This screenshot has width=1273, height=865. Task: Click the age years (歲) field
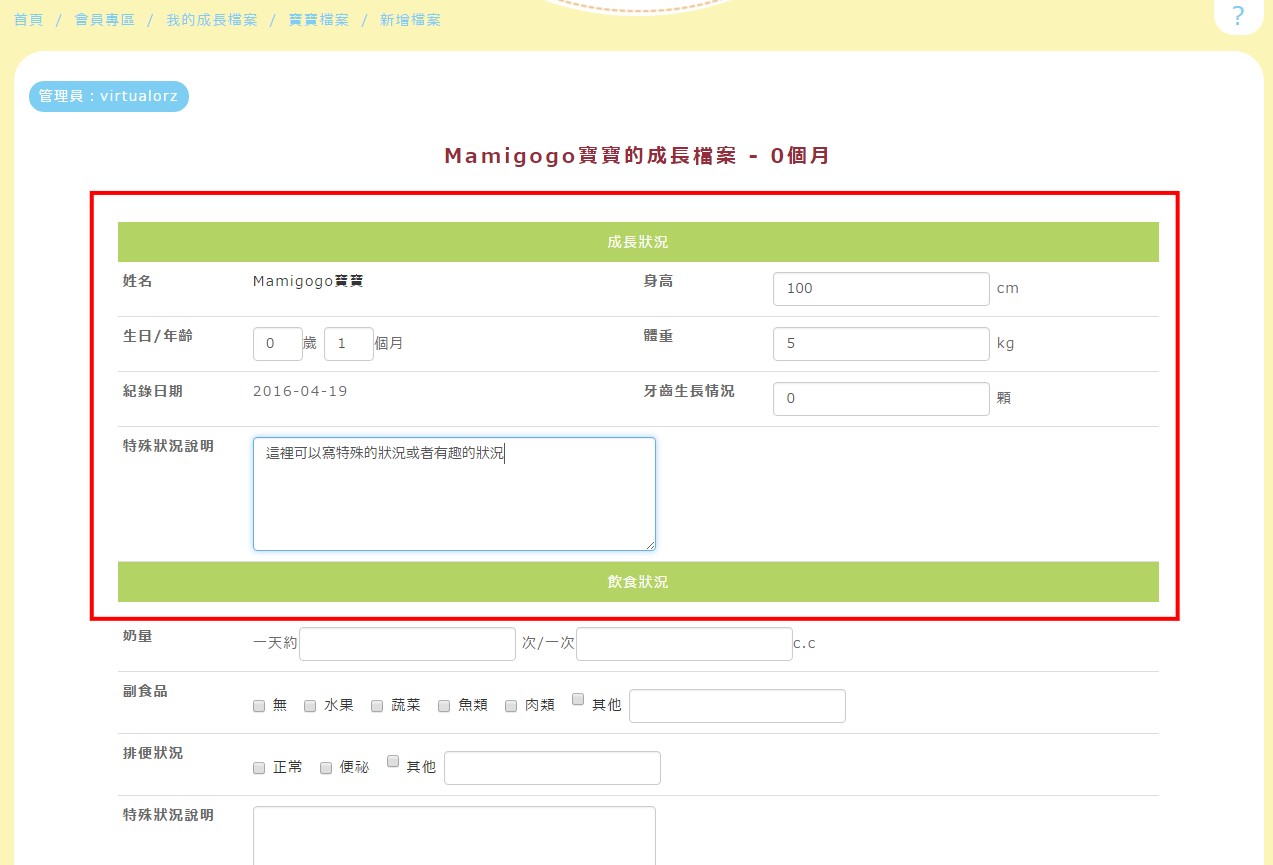[278, 344]
